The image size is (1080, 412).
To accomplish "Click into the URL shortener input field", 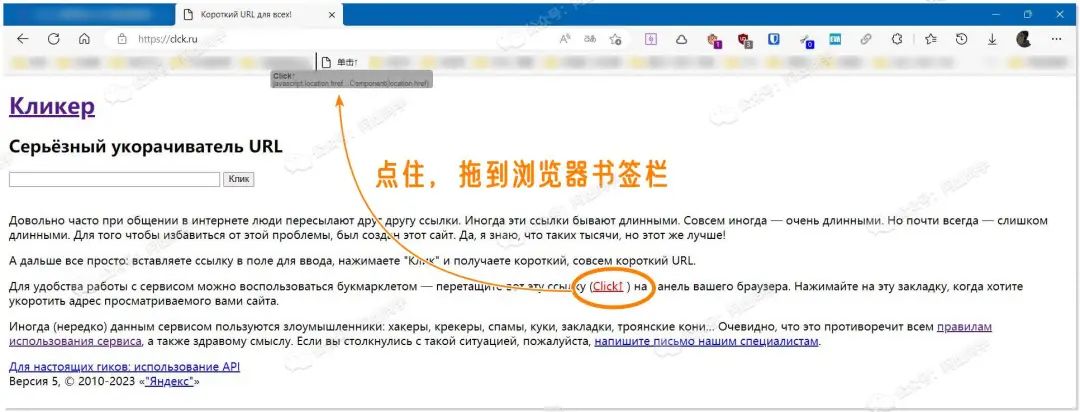I will (114, 179).
